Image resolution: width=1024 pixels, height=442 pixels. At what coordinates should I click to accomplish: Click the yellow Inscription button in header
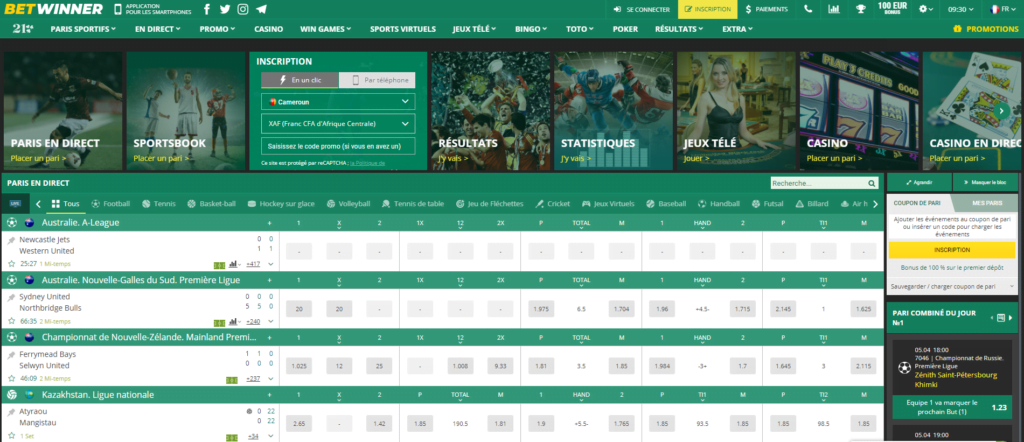point(707,9)
